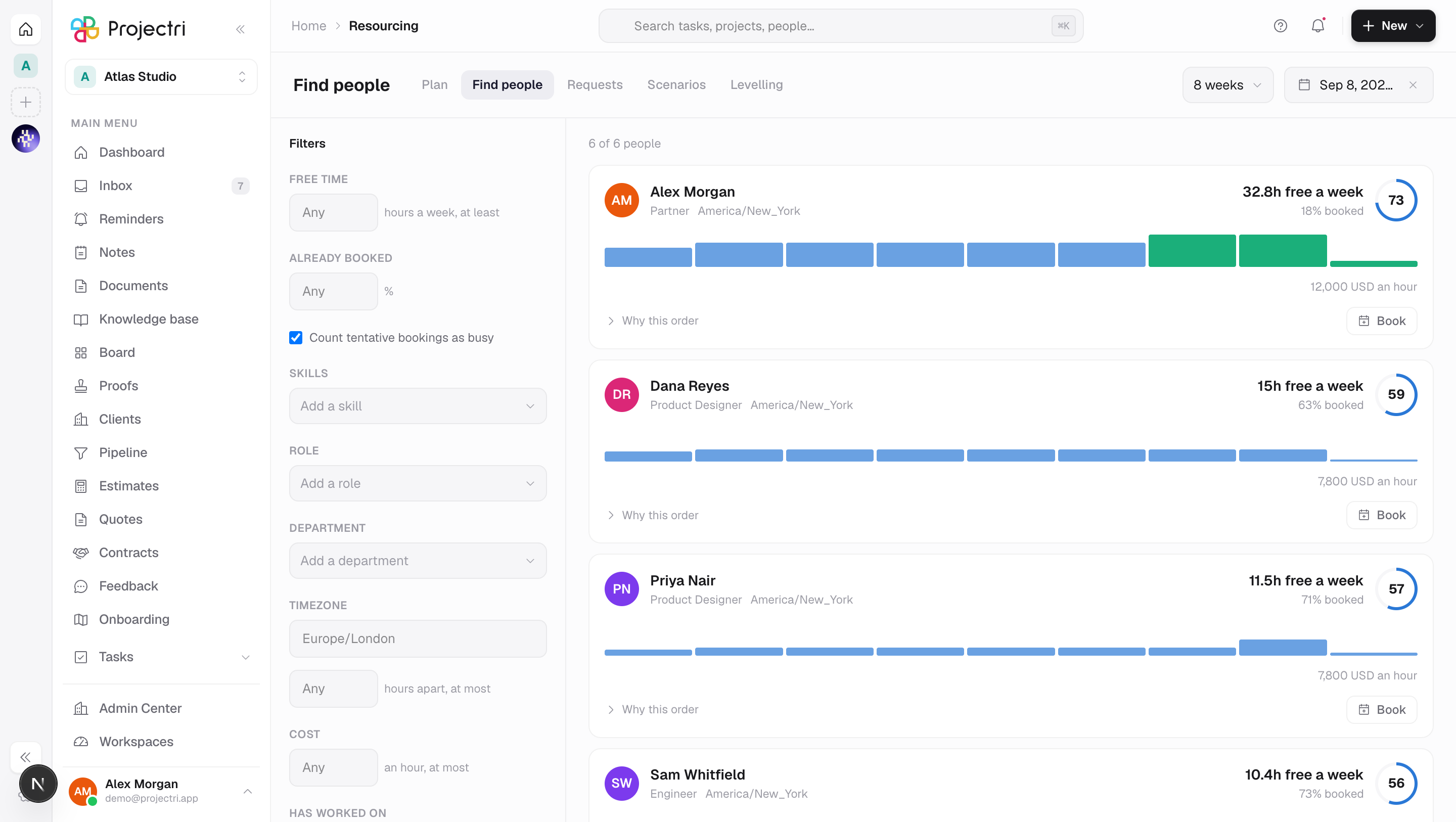Click the Feedback chat bubble icon

pos(81,586)
